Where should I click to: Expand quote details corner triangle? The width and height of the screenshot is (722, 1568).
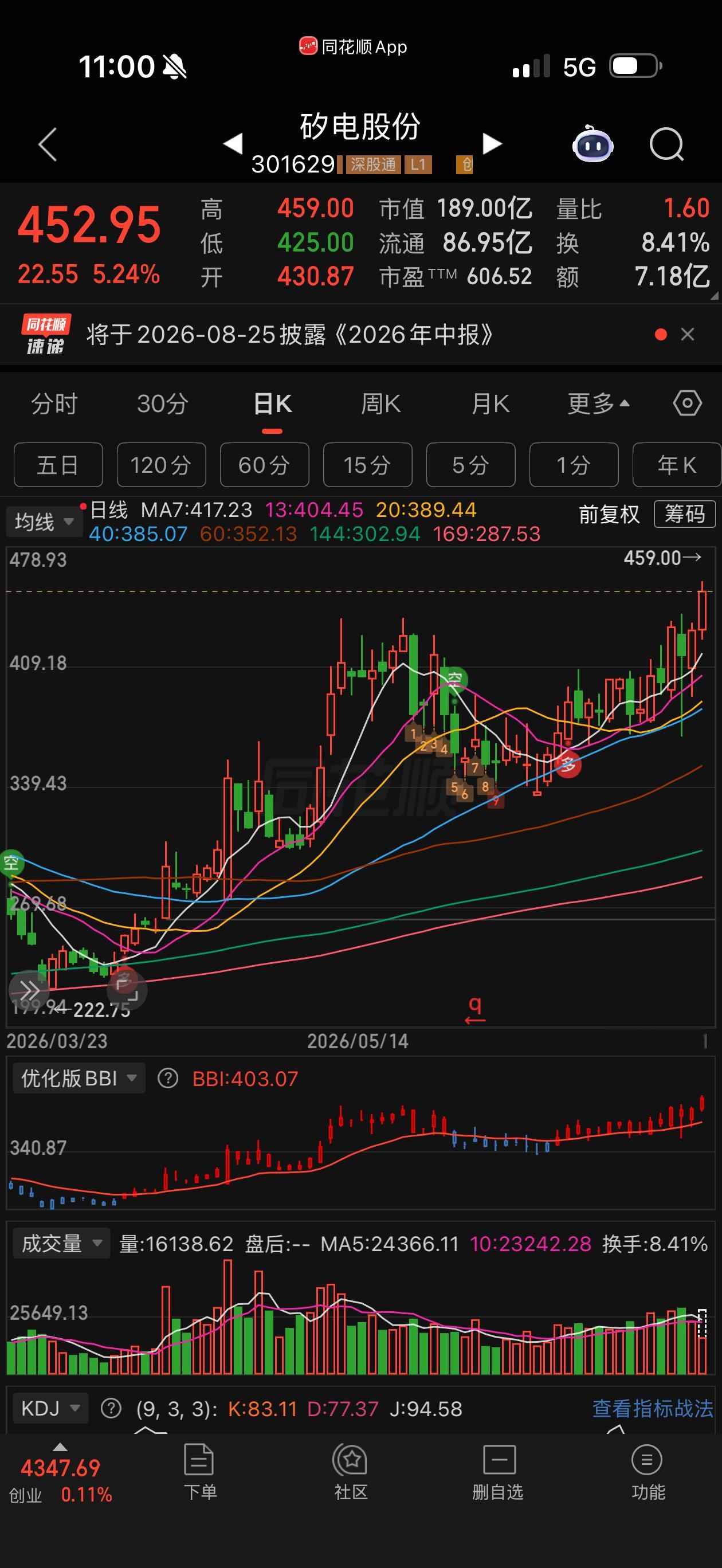[x=713, y=296]
